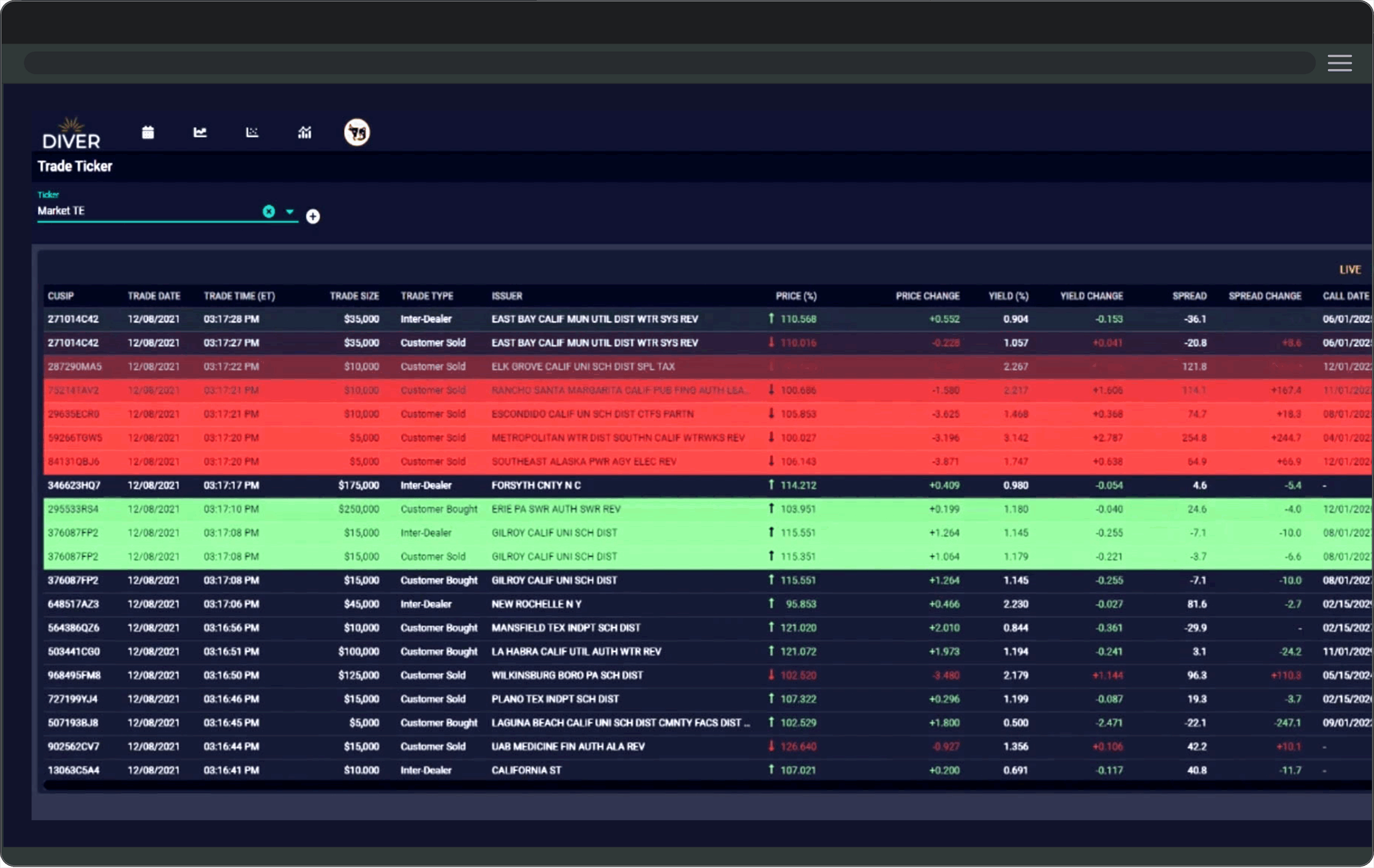
Task: Sort by the PRICE (%) column header
Action: point(795,296)
